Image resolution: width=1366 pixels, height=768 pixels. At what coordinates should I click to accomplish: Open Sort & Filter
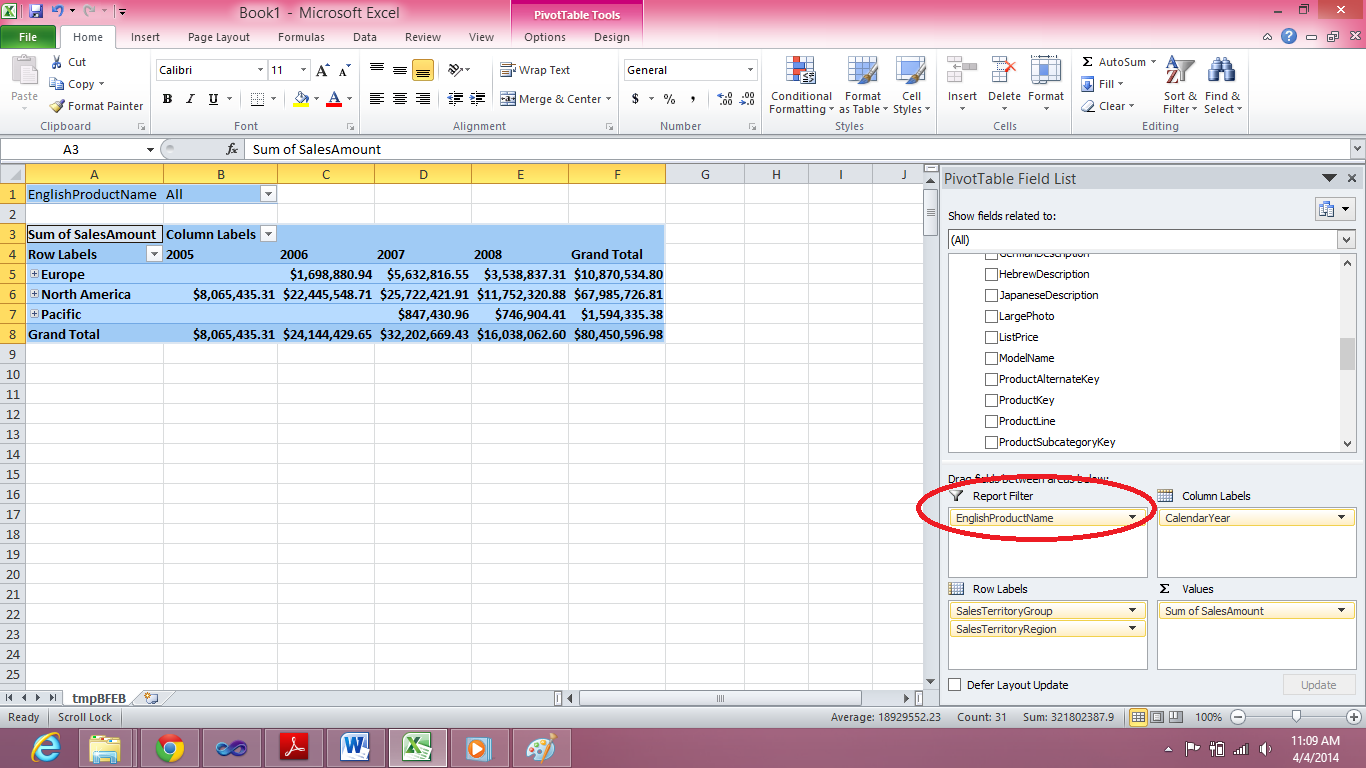(1180, 85)
